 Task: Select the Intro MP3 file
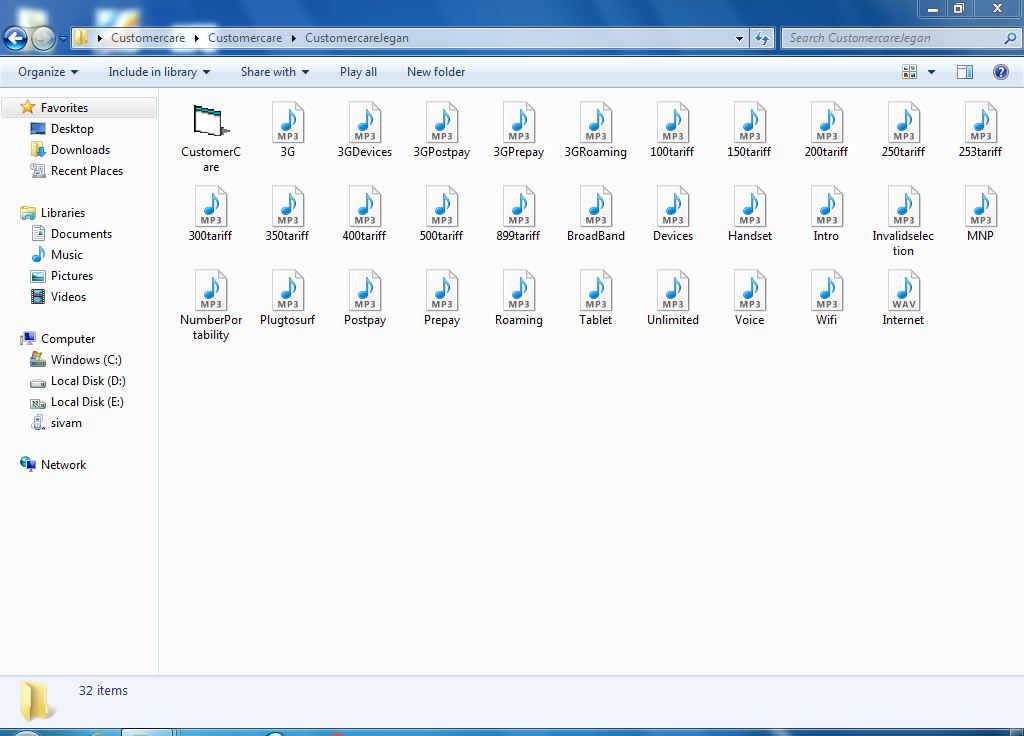pyautogui.click(x=827, y=214)
